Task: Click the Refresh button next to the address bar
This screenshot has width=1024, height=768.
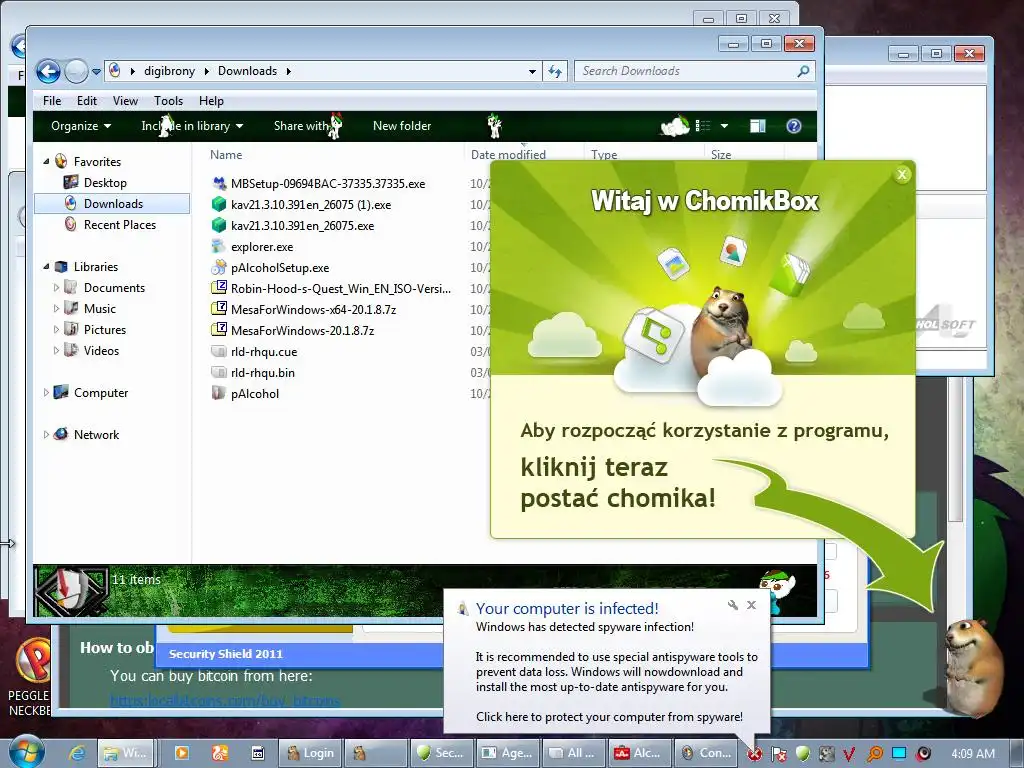Action: click(555, 71)
